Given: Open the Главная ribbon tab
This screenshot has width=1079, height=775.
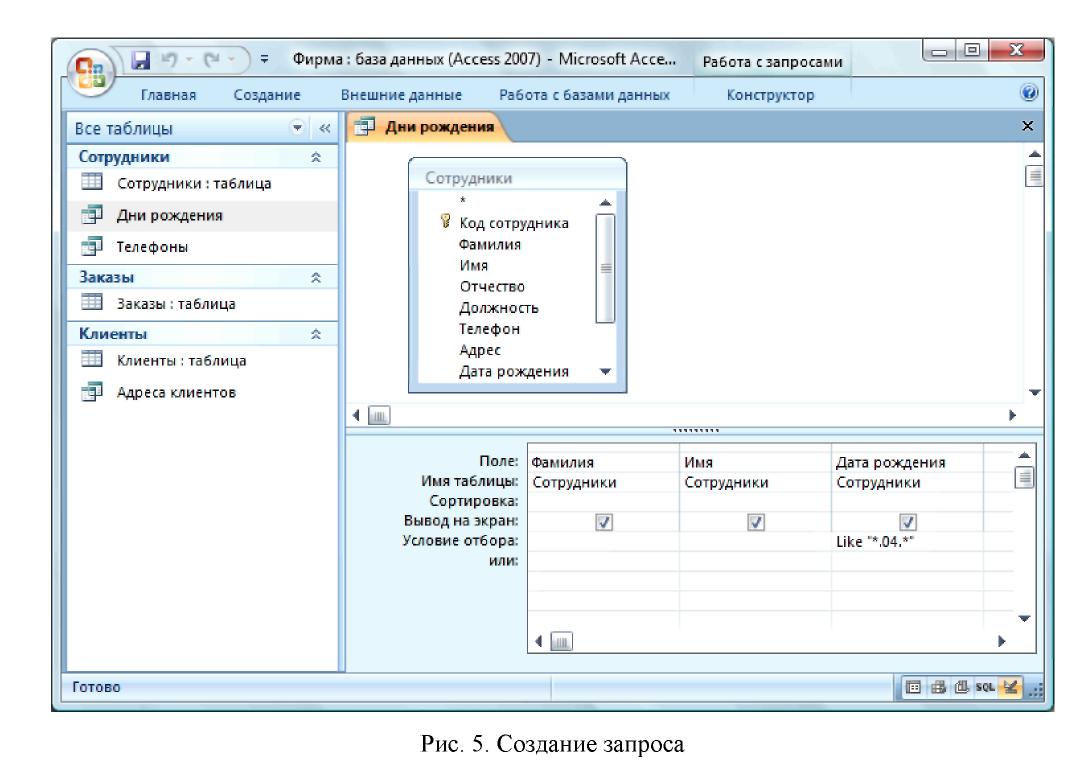Looking at the screenshot, I should (x=169, y=95).
